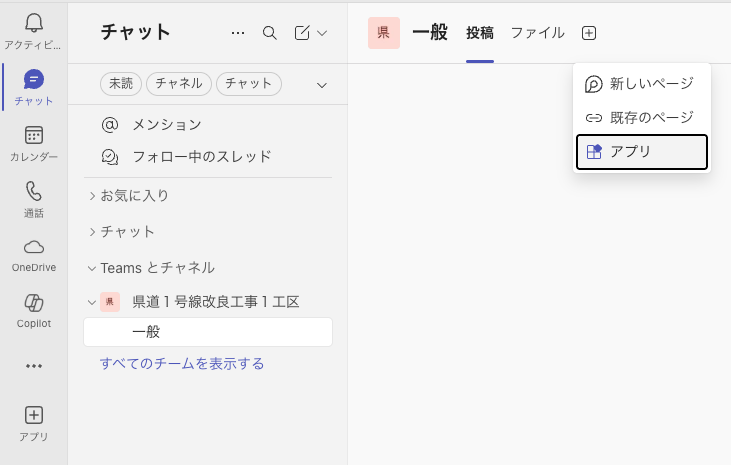731x465 pixels.
Task: Toggle the チャット filter chip
Action: click(248, 84)
